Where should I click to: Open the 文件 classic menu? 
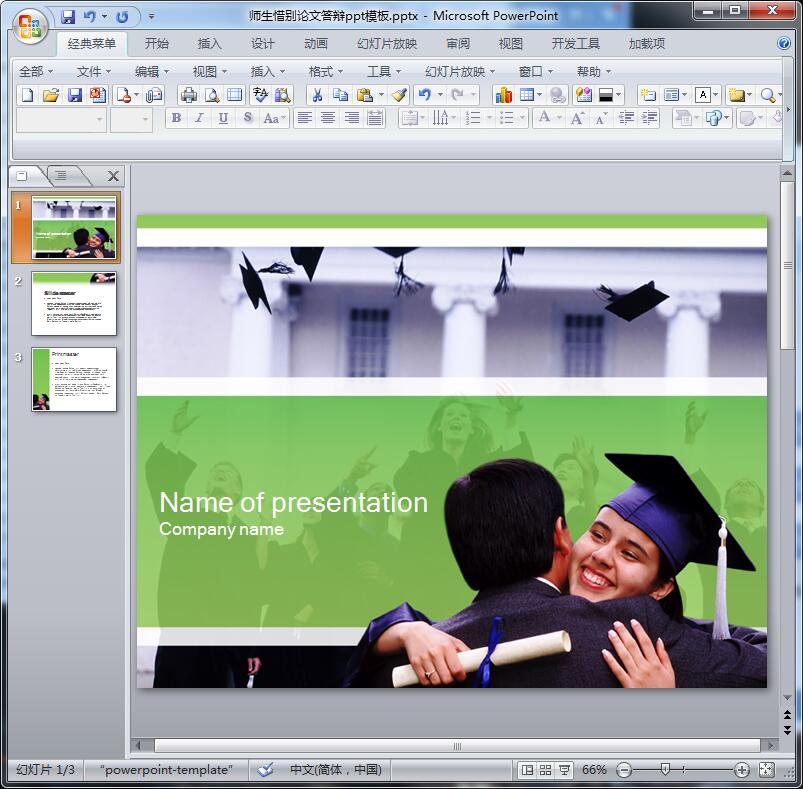click(x=94, y=72)
